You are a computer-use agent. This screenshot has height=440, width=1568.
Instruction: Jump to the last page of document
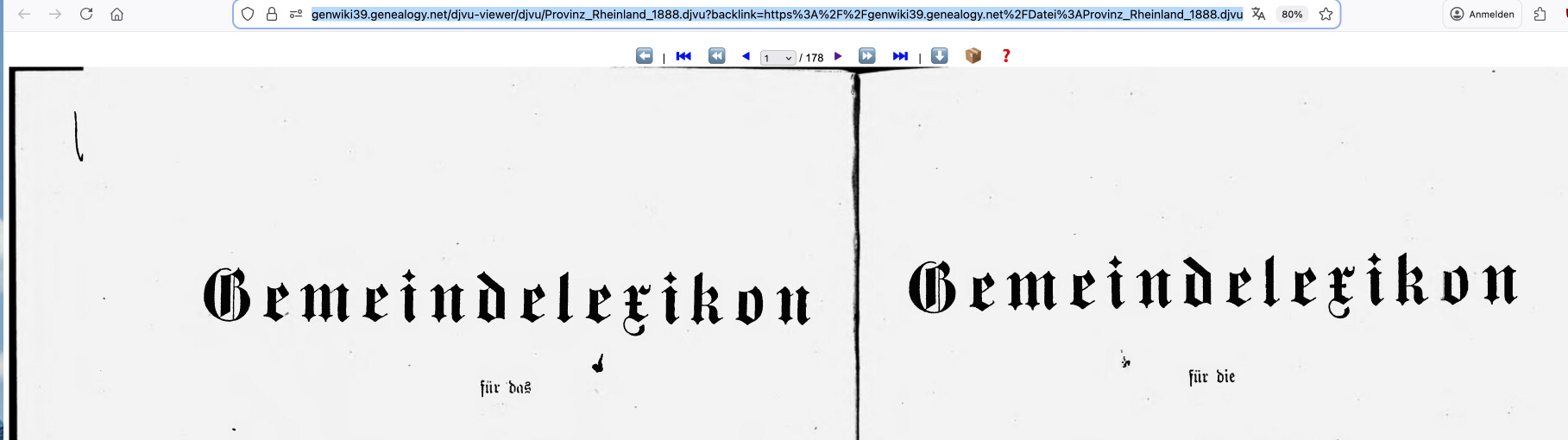[900, 56]
